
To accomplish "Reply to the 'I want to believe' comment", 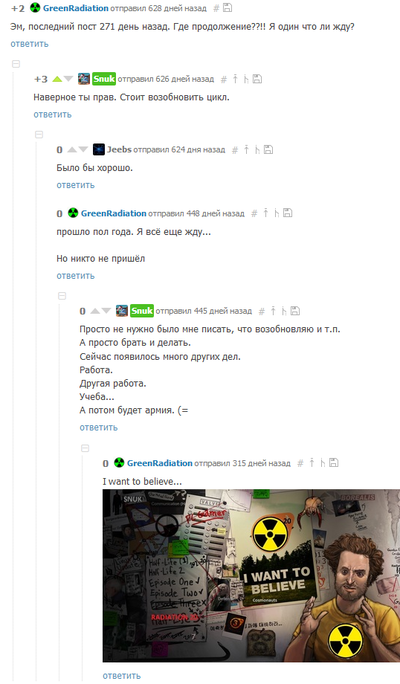I will pyautogui.click(x=122, y=676).
